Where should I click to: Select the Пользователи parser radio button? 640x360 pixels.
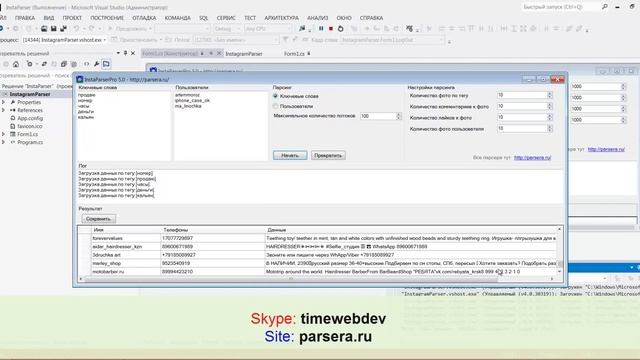point(276,106)
